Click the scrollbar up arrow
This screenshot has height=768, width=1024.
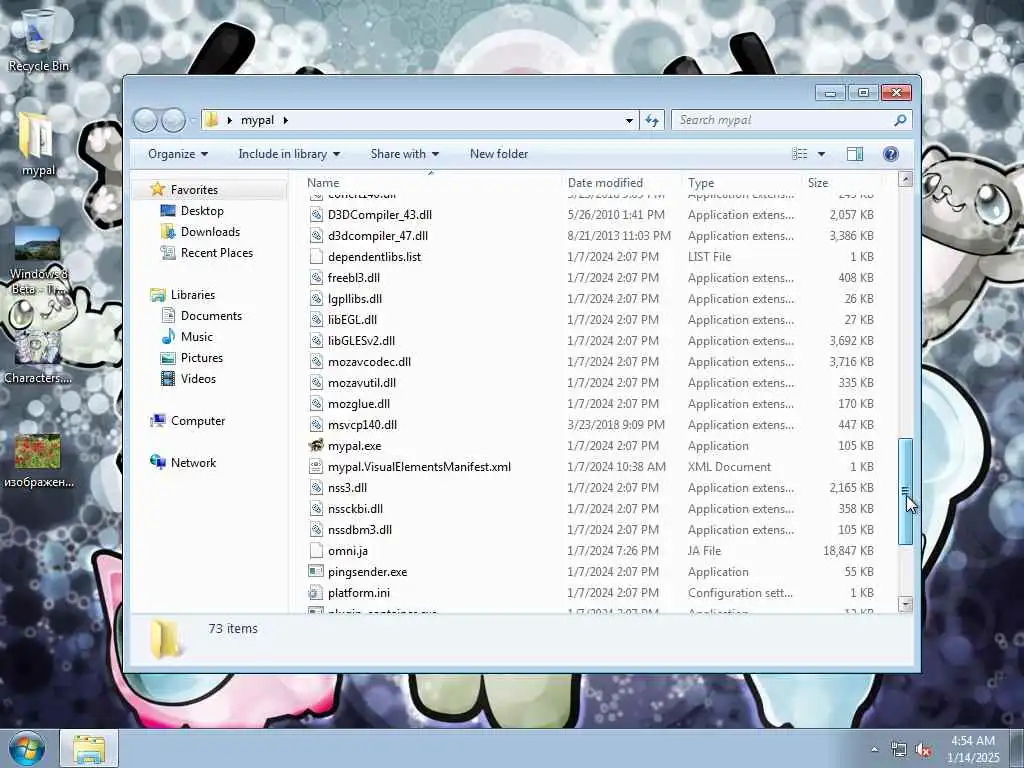[x=905, y=179]
